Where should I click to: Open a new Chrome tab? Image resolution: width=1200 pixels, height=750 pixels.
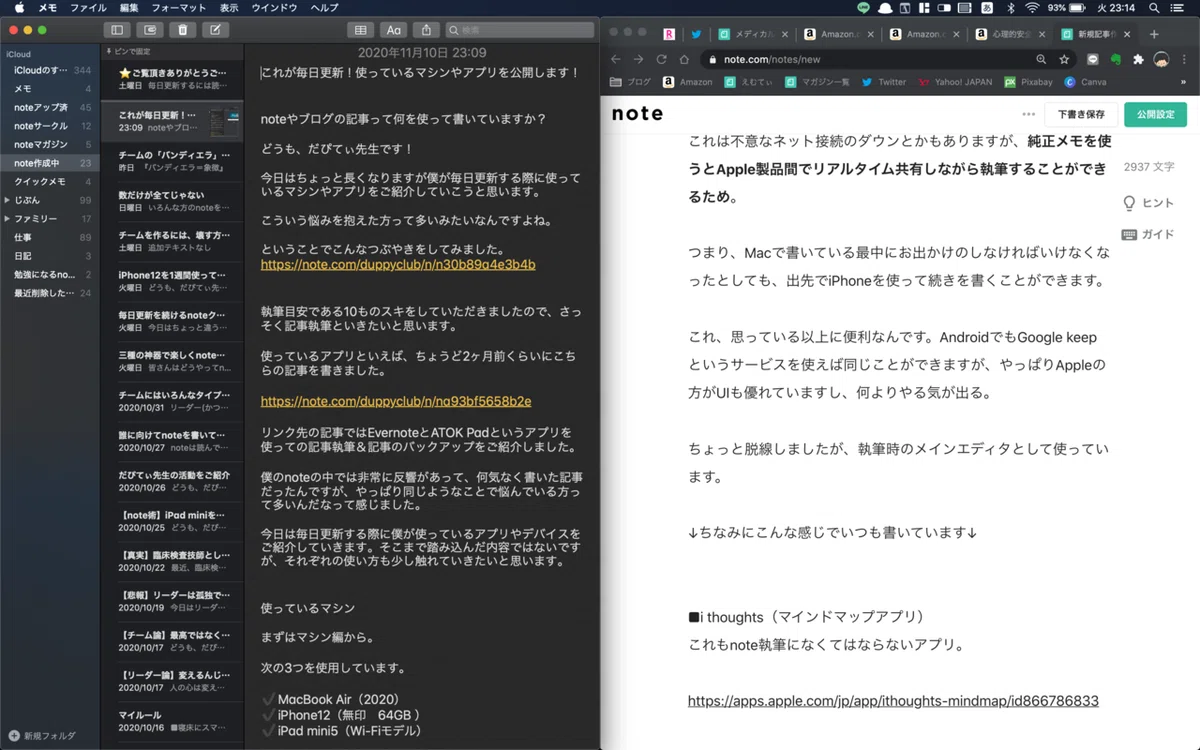[1154, 34]
